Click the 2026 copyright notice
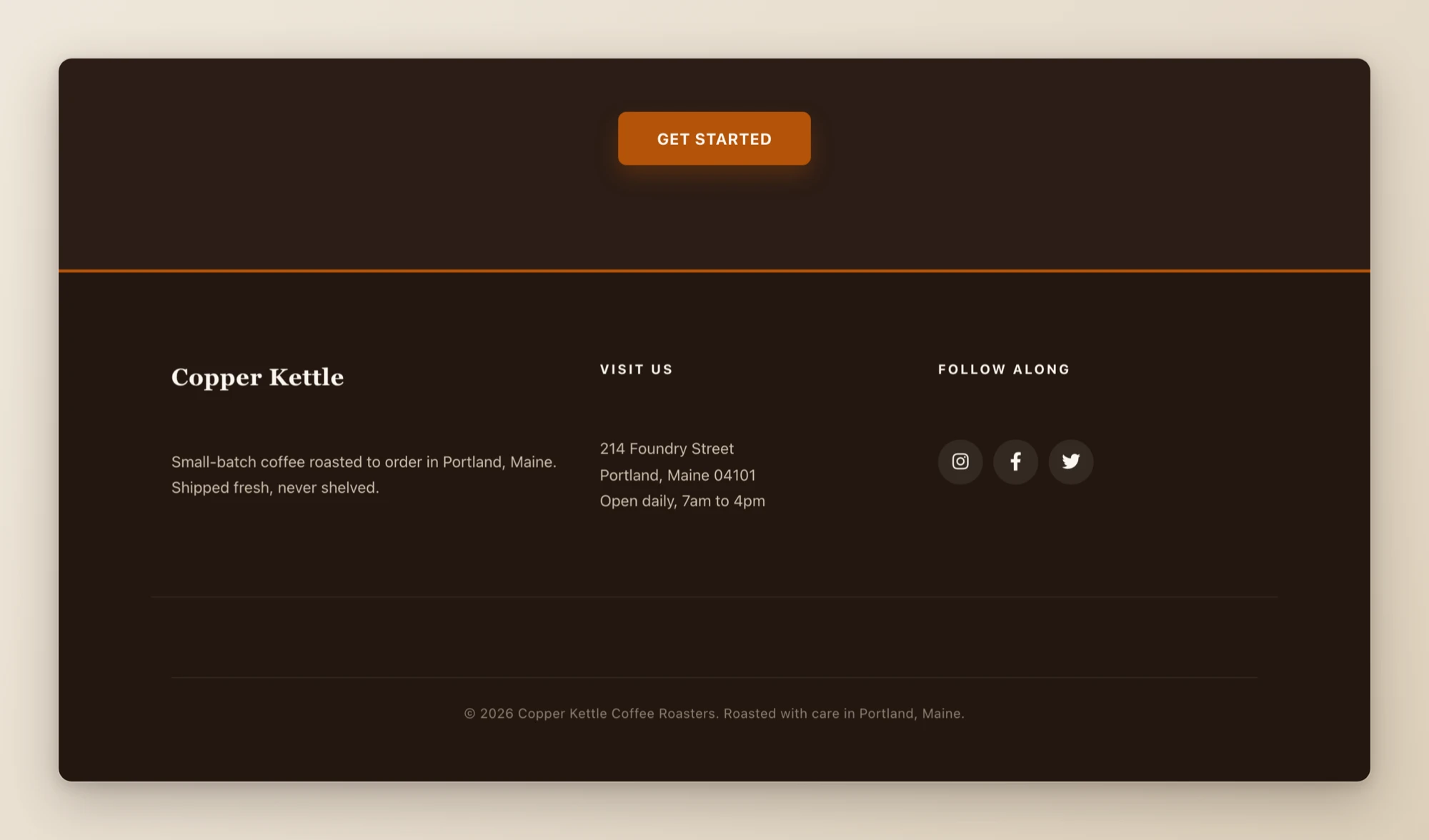Image resolution: width=1429 pixels, height=840 pixels. pyautogui.click(x=714, y=714)
